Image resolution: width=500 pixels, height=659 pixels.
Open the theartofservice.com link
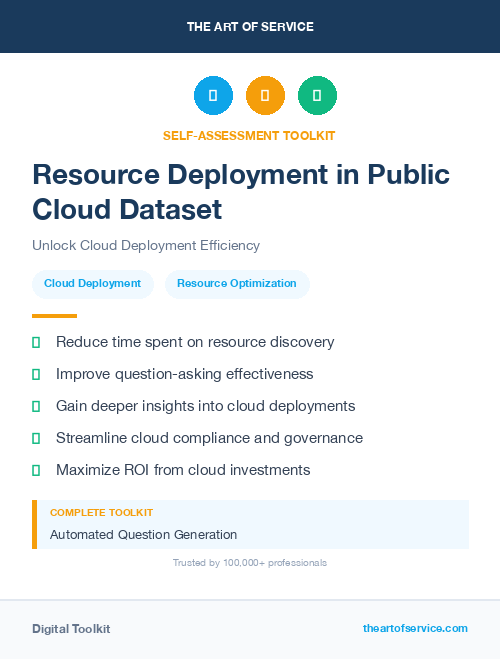(x=415, y=628)
